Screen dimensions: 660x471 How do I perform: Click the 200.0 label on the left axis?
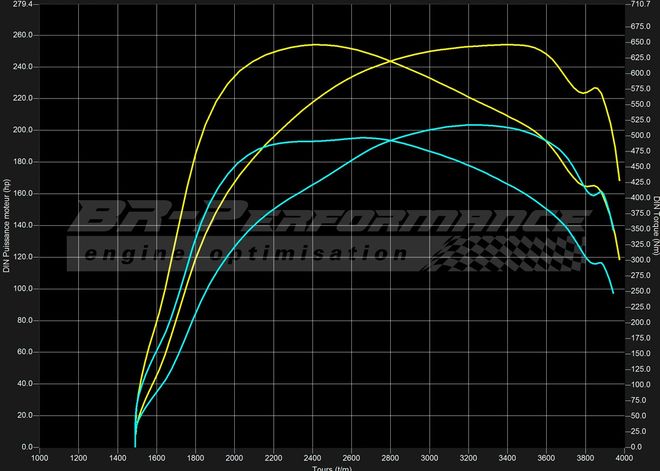[21, 131]
